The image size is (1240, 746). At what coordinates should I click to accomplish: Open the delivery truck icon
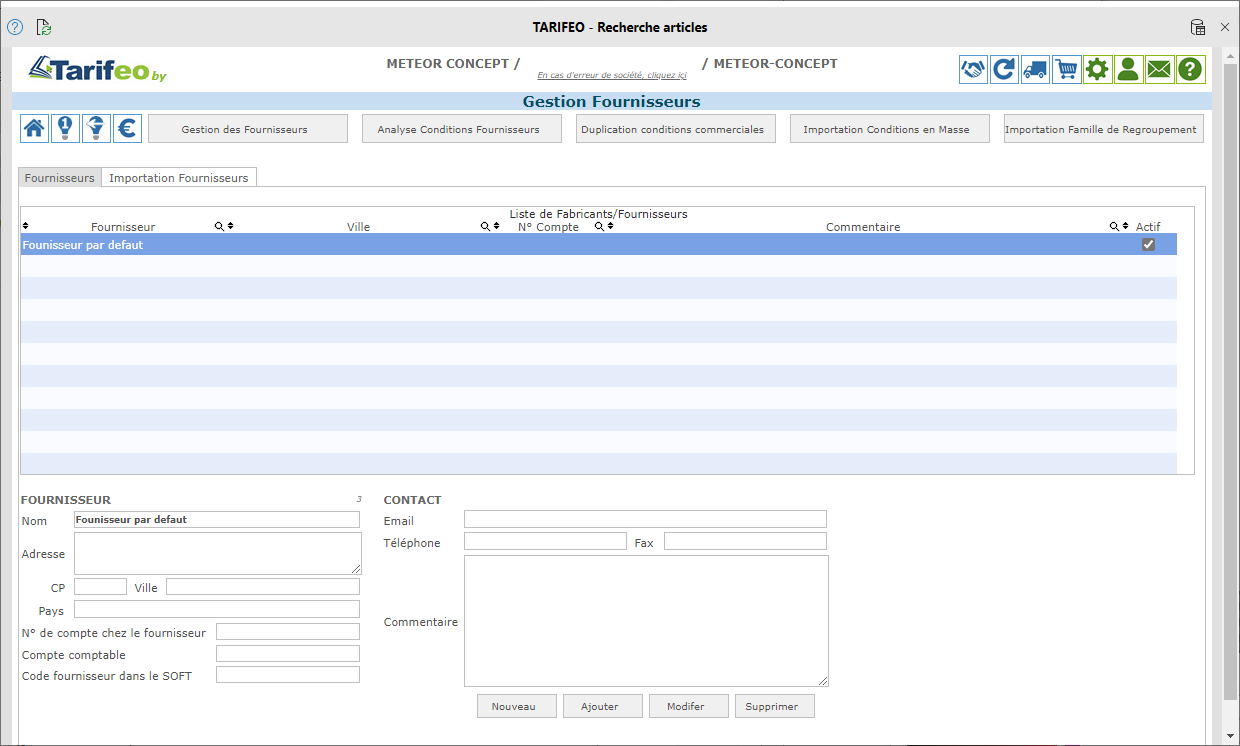click(x=1035, y=69)
